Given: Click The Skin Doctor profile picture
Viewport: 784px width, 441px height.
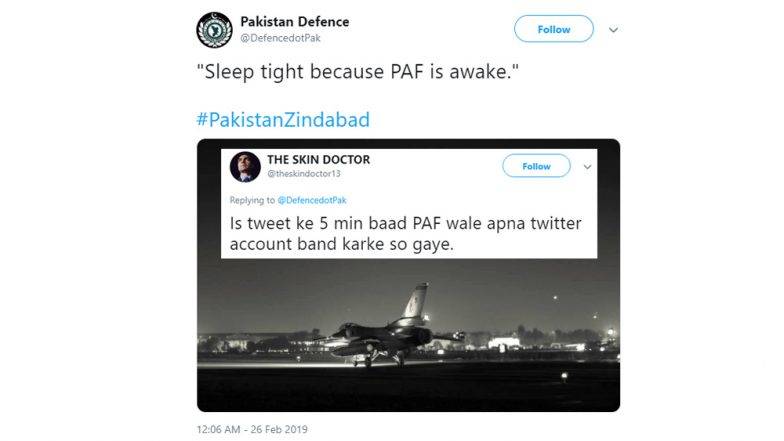Looking at the screenshot, I should pos(245,166).
